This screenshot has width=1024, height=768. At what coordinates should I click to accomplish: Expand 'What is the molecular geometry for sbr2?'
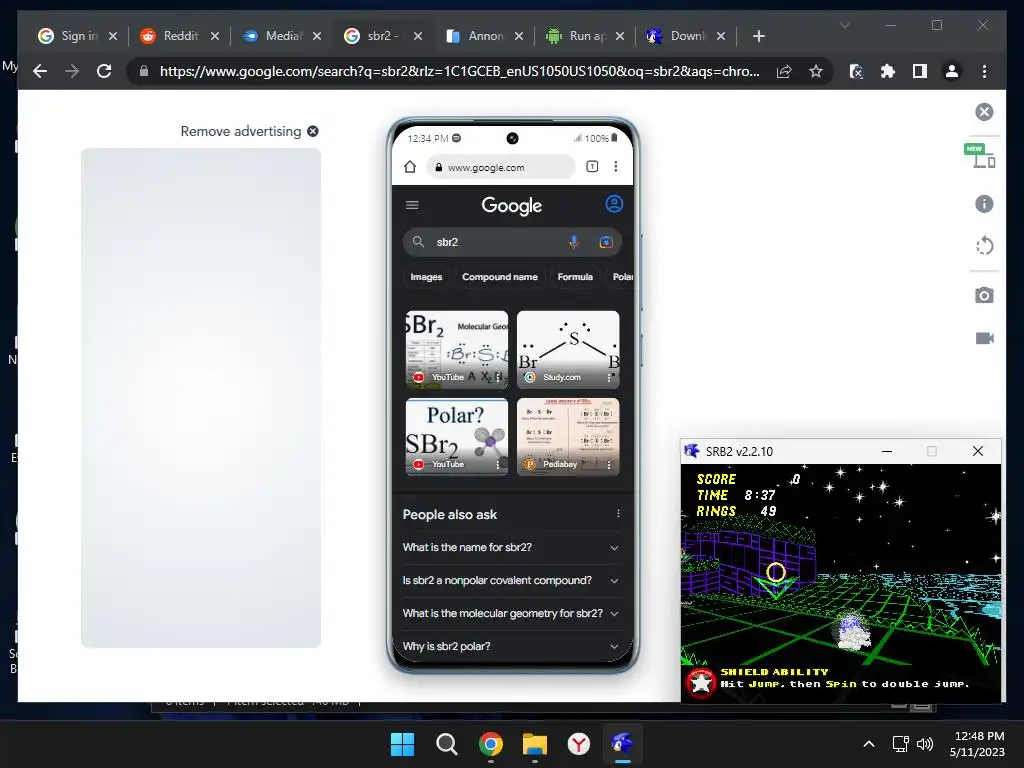[x=512, y=613]
